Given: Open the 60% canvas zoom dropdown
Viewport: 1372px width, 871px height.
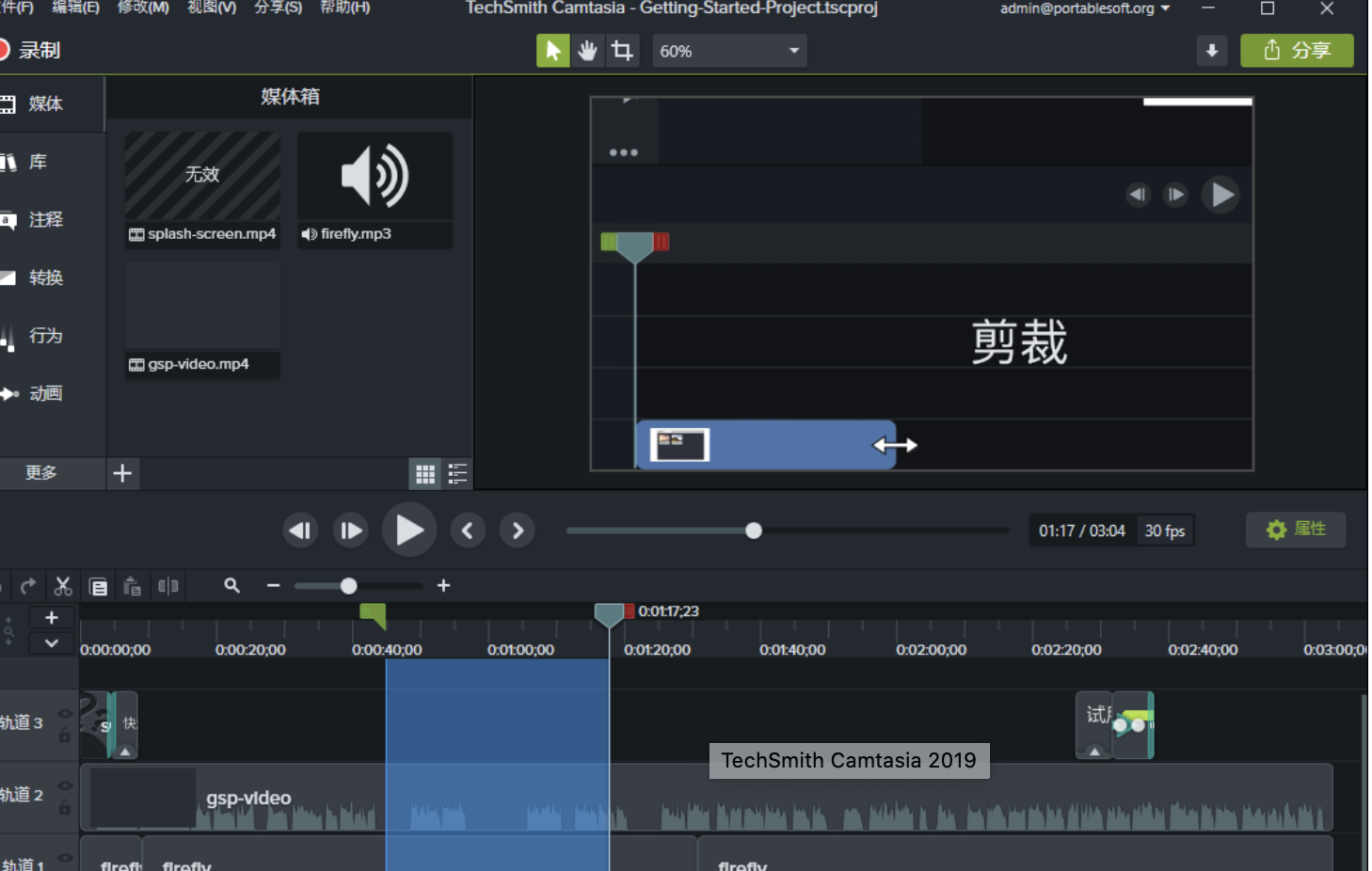Looking at the screenshot, I should pyautogui.click(x=729, y=51).
